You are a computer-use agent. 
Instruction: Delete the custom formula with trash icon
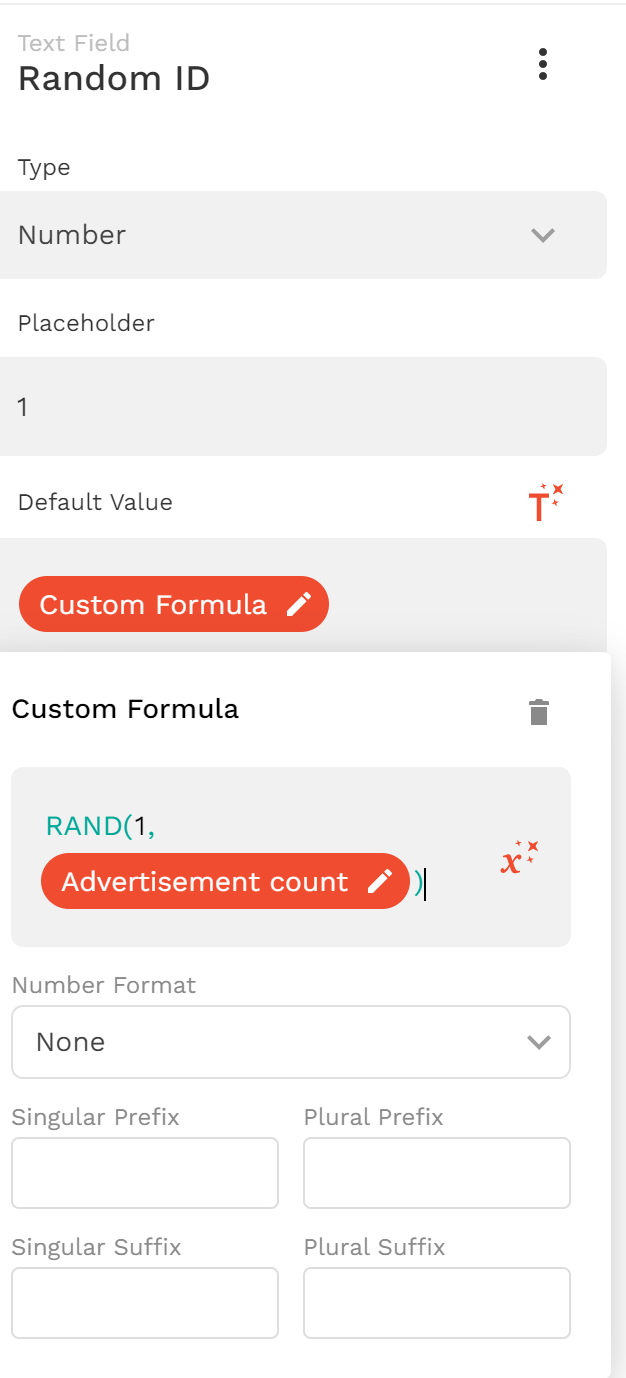pyautogui.click(x=539, y=712)
